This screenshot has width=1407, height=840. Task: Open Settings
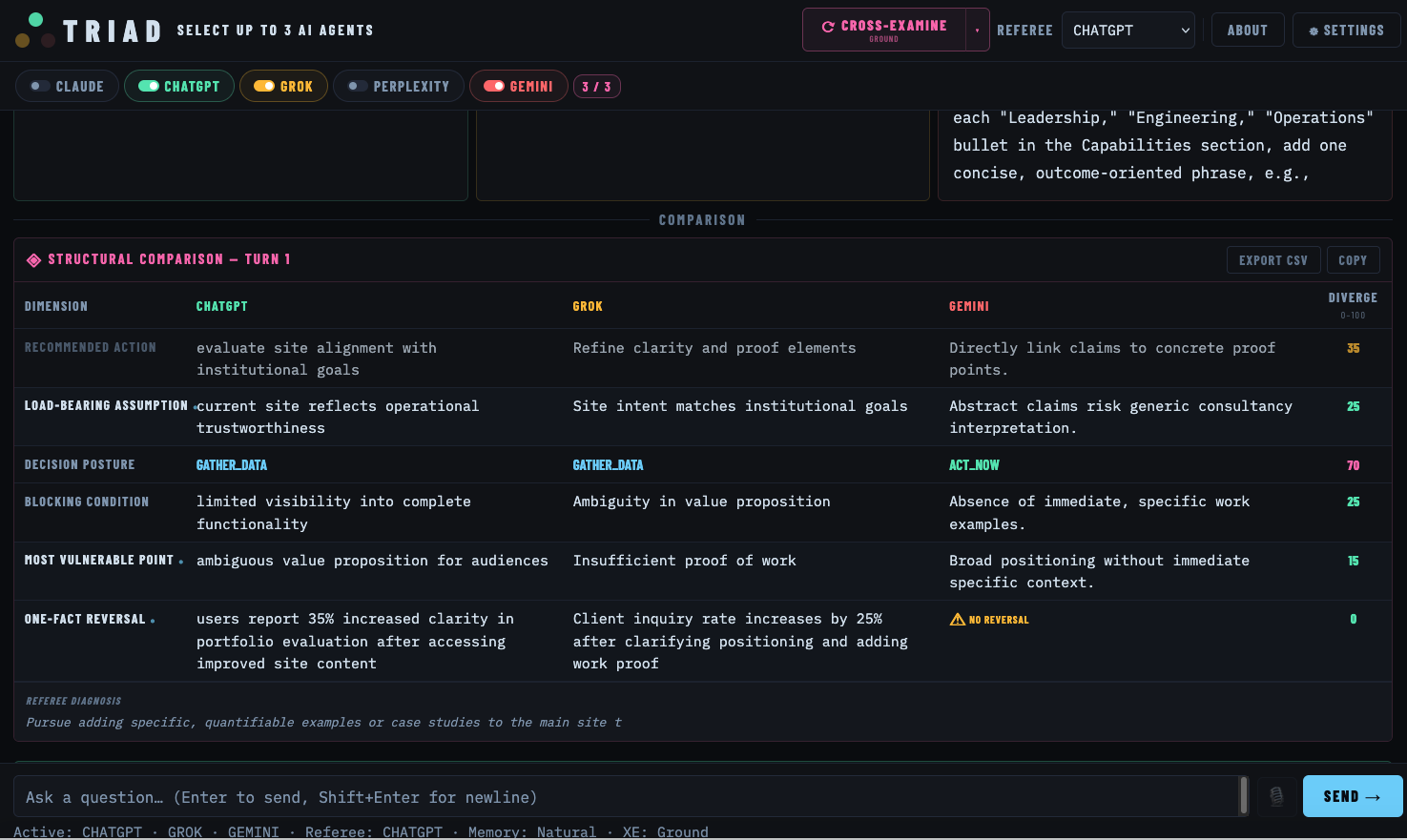click(1347, 31)
